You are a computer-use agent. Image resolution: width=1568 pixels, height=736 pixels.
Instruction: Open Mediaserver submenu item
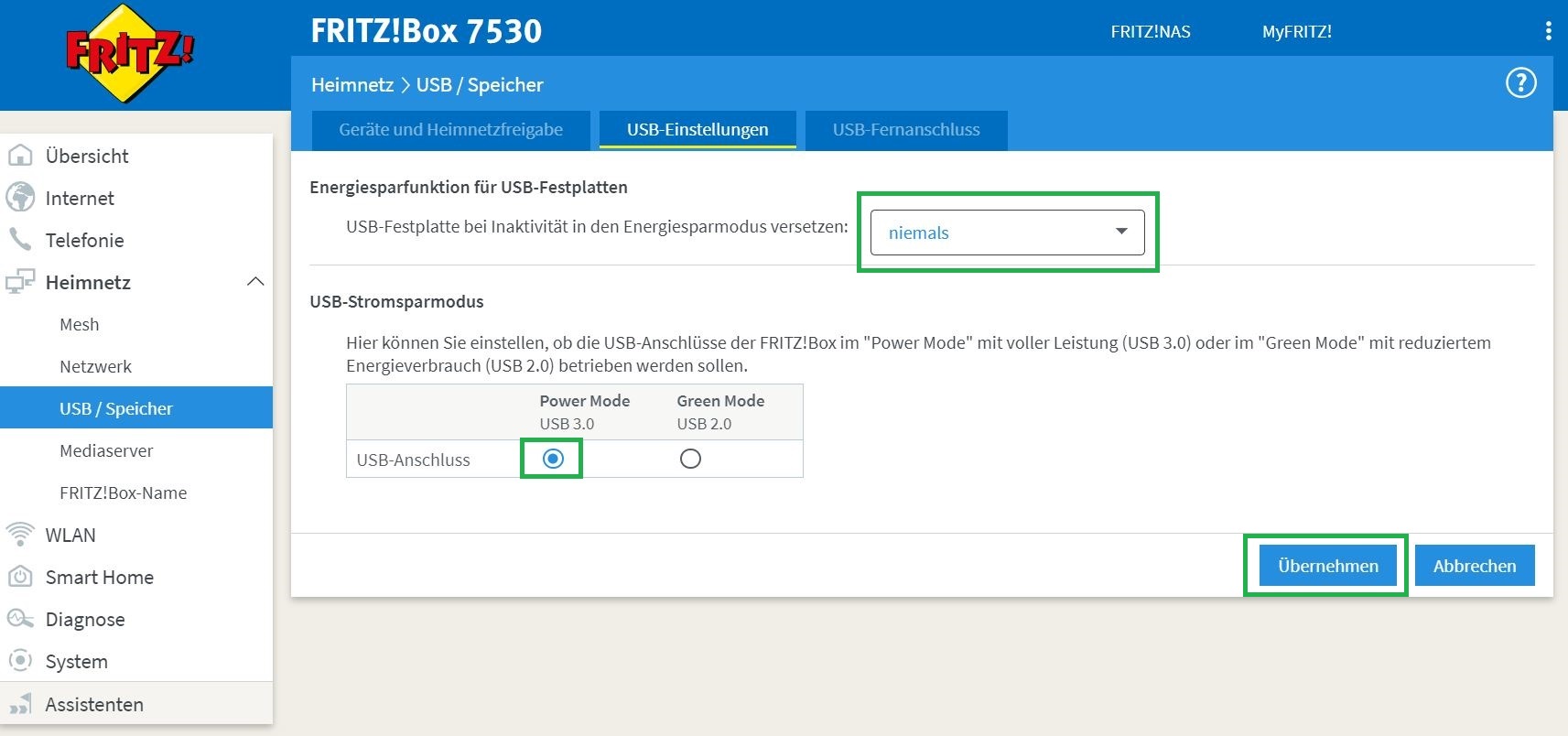click(106, 450)
